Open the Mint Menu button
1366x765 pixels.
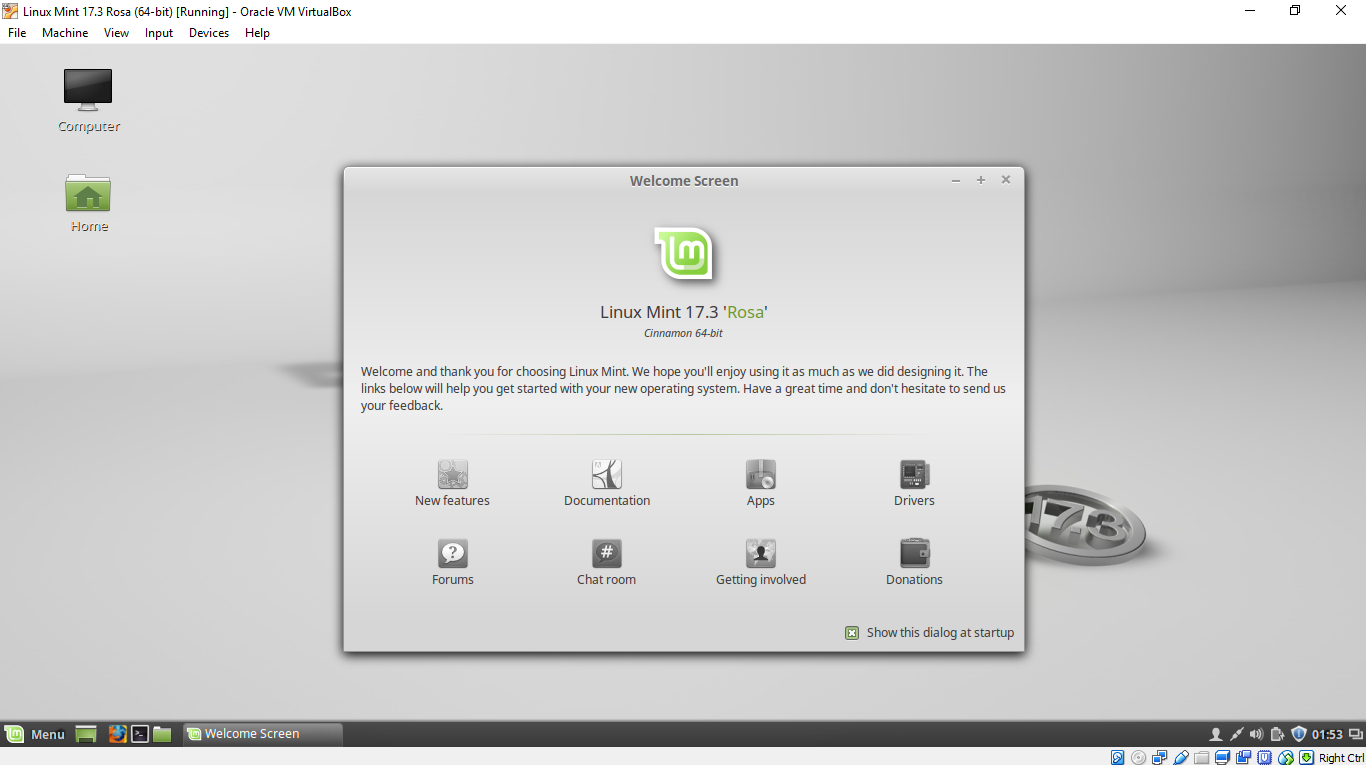coord(35,734)
